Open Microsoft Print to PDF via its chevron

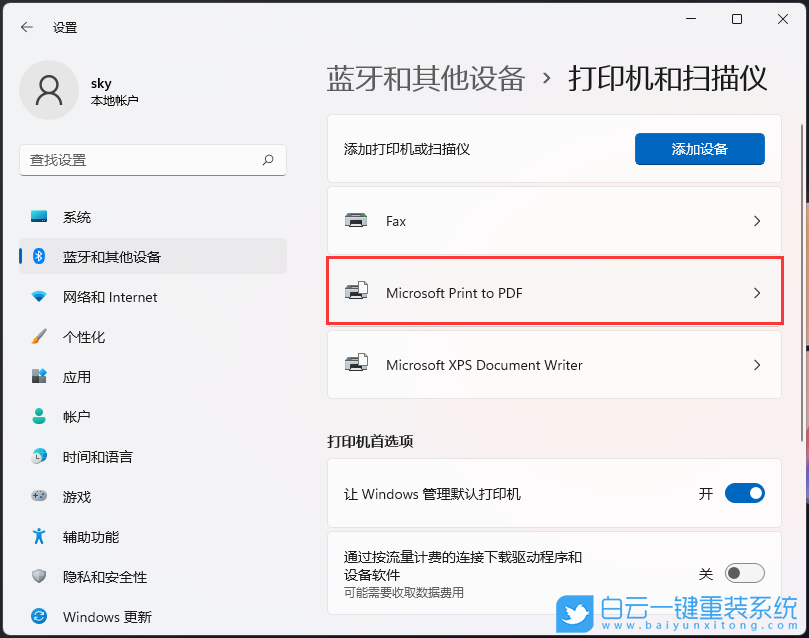(757, 293)
